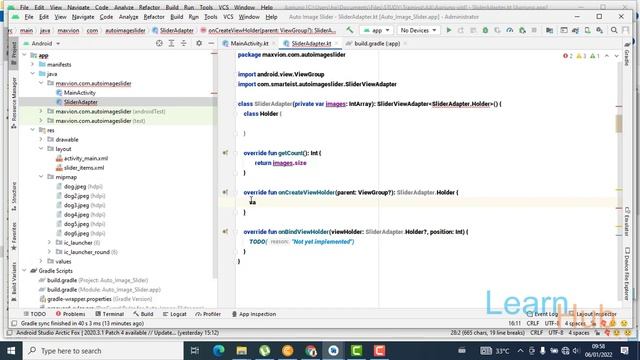Click the getCount override gutter icon
640x360 pixels.
[x=225, y=153]
